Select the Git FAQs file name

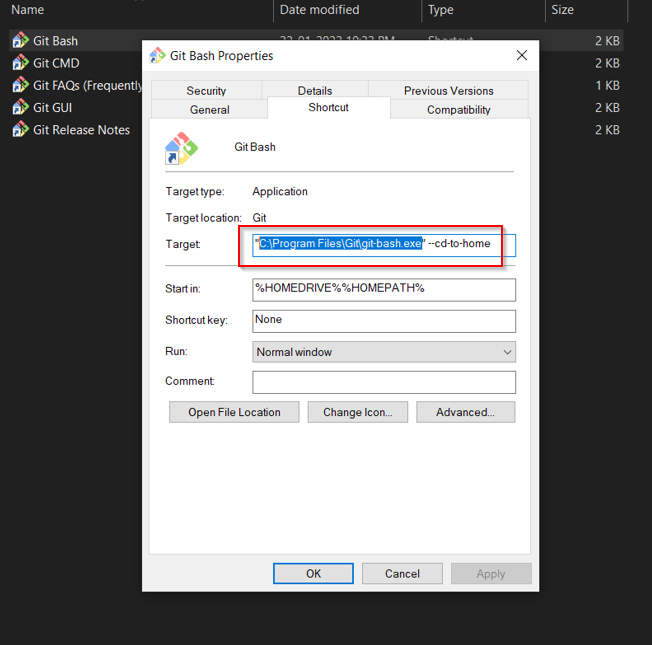point(87,85)
